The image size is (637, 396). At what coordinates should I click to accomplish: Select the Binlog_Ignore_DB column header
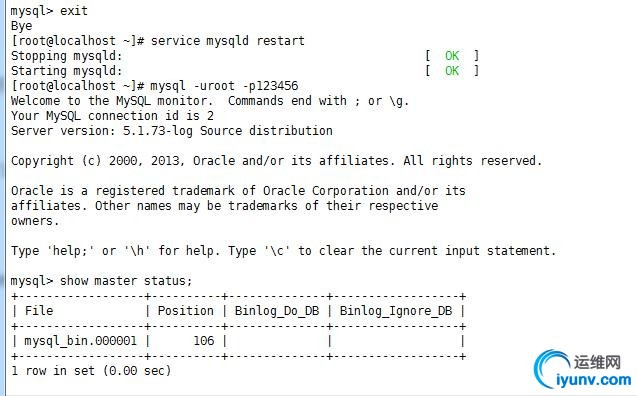[396, 311]
